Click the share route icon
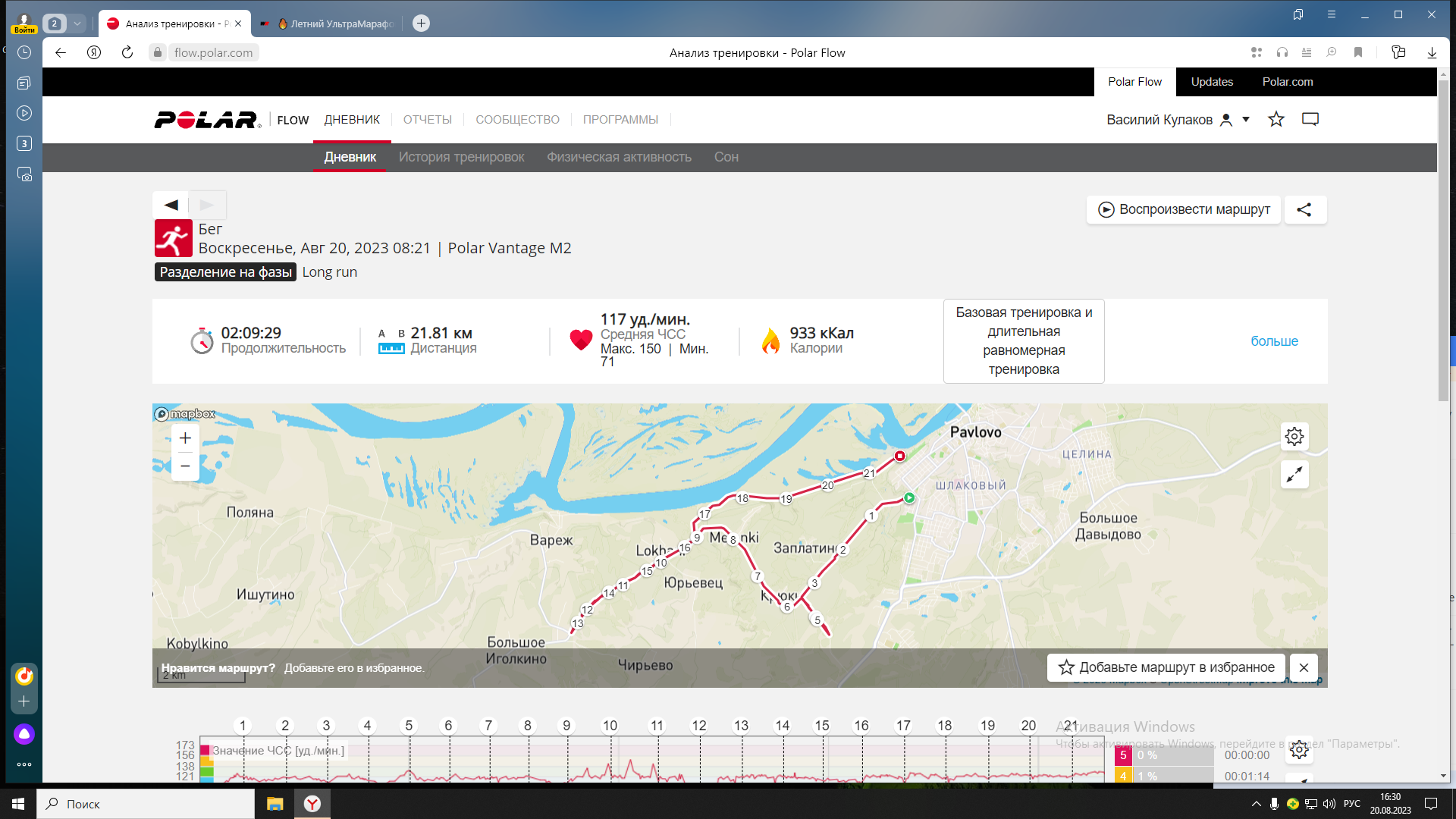Image resolution: width=1456 pixels, height=819 pixels. click(1304, 210)
